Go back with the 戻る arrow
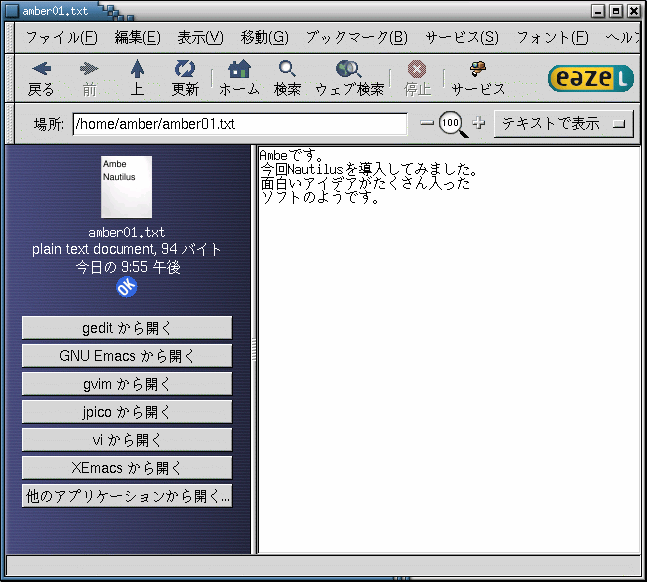 [41, 77]
